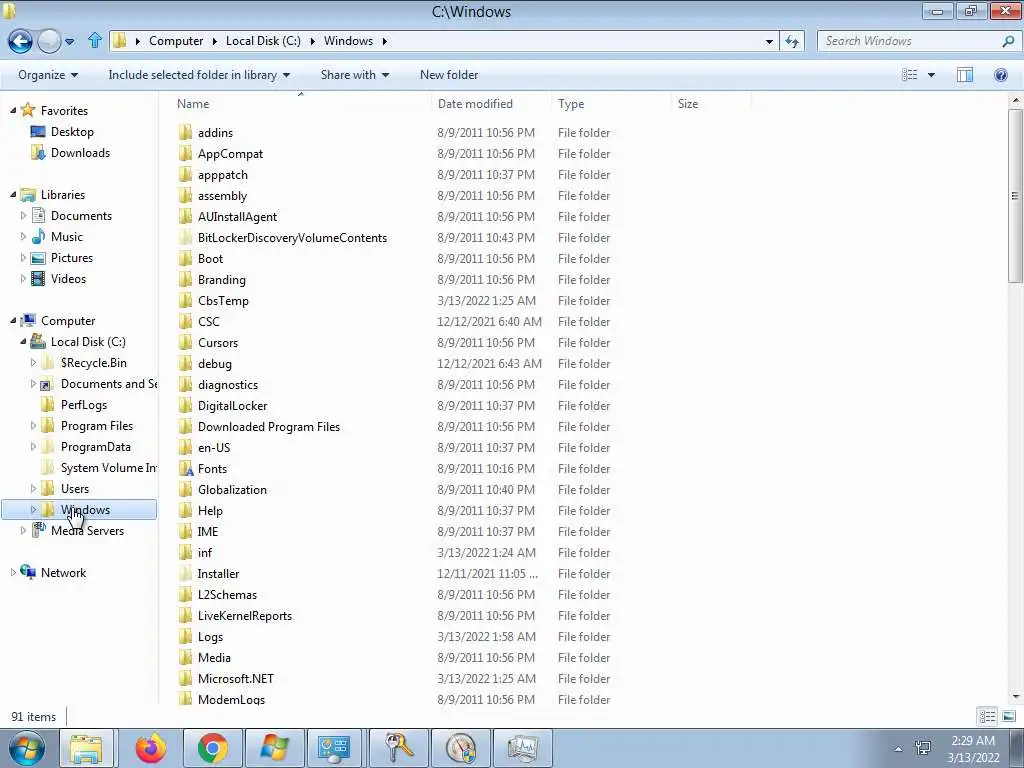
Task: Expand the Documents library node
Action: click(x=24, y=216)
